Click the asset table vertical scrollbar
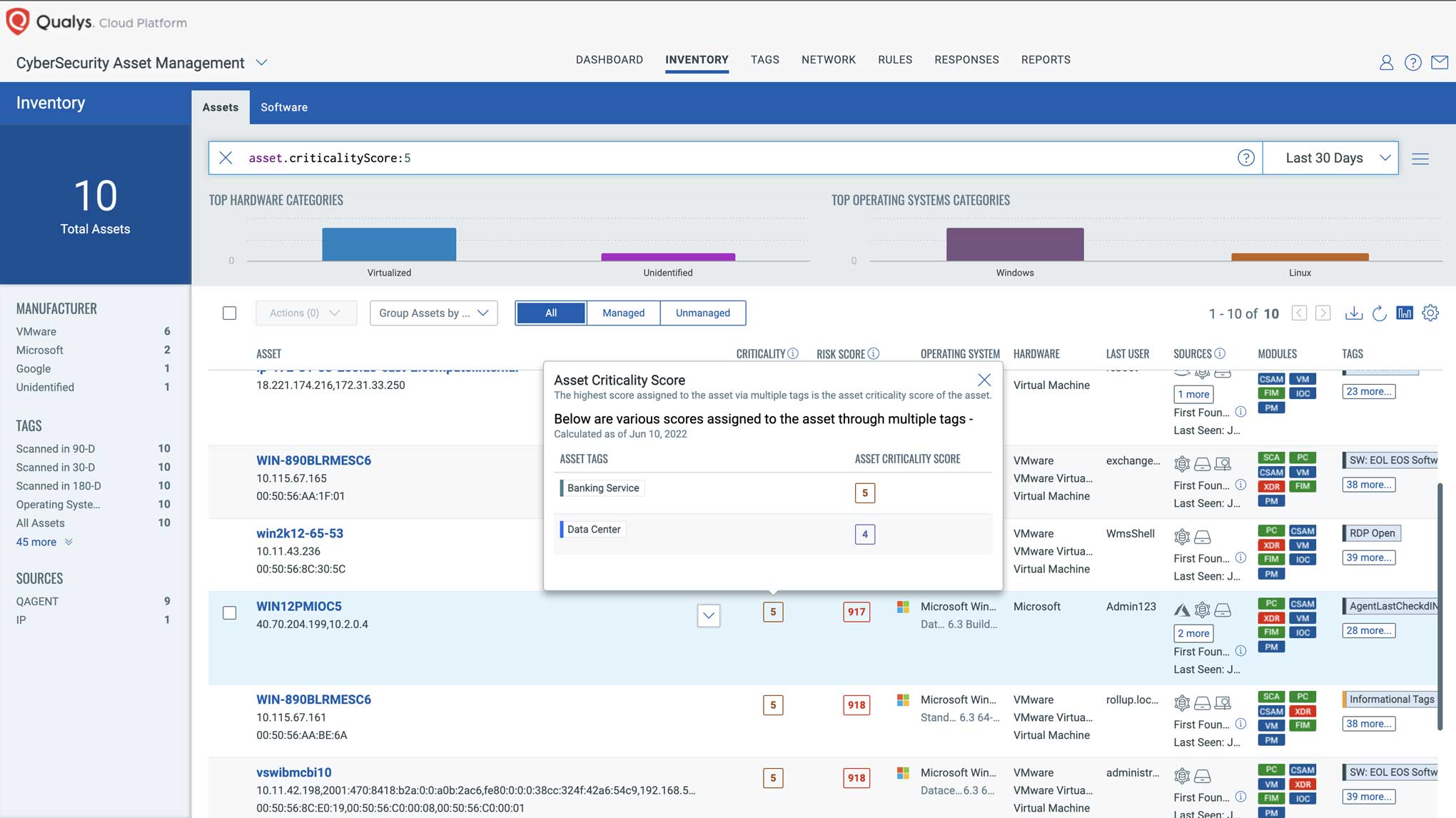Screen dimensions: 1456x818 pos(1440,607)
